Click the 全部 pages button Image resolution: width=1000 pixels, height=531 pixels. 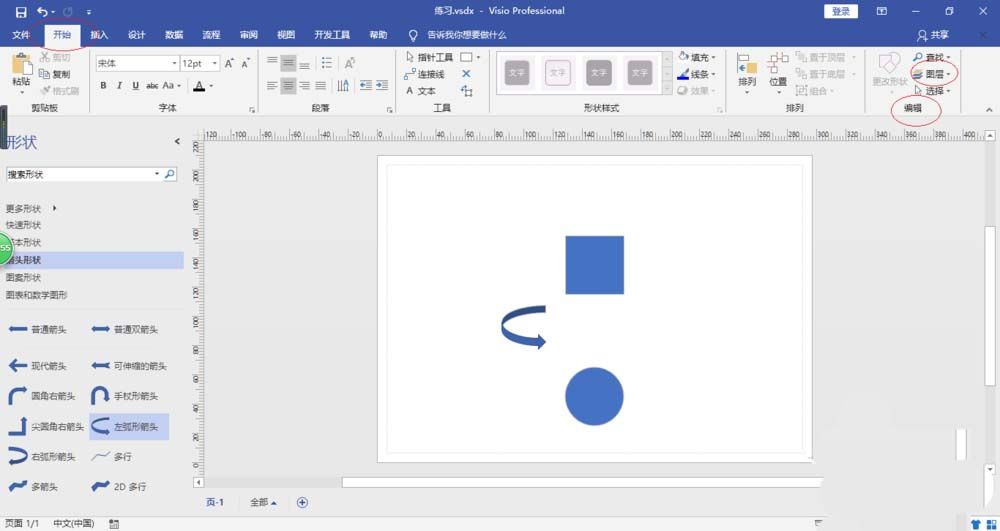(263, 502)
